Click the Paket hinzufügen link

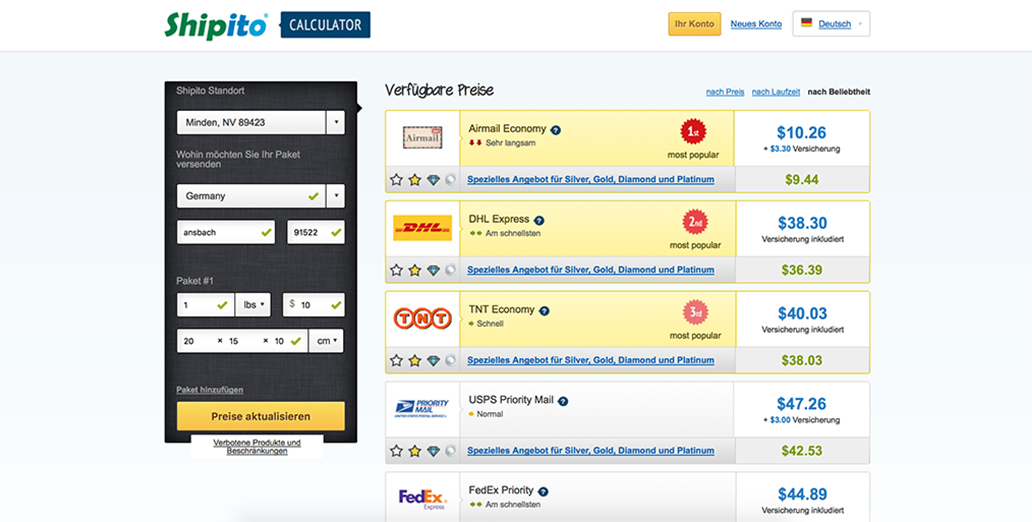(209, 390)
